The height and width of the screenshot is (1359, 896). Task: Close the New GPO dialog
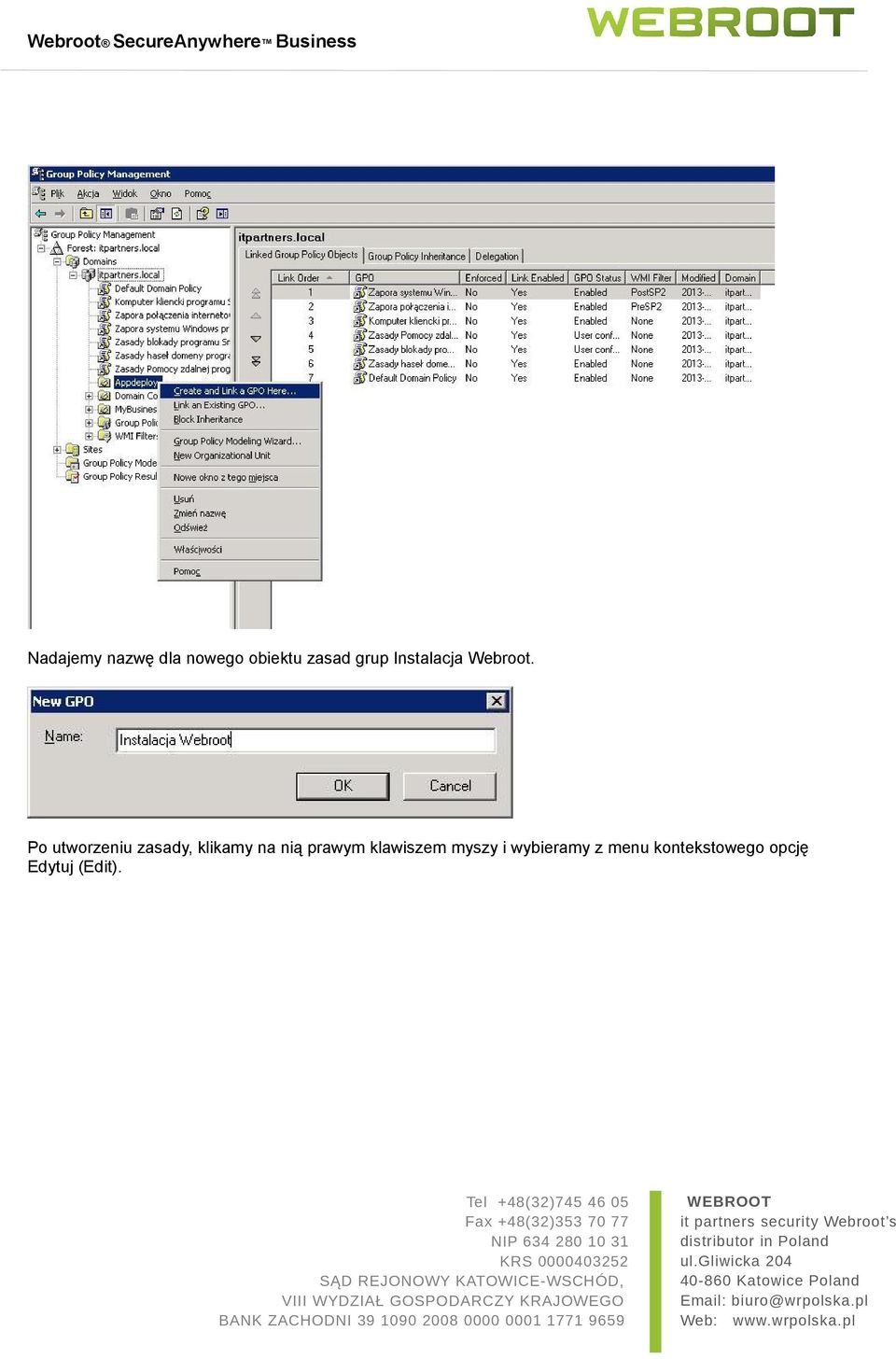497,701
